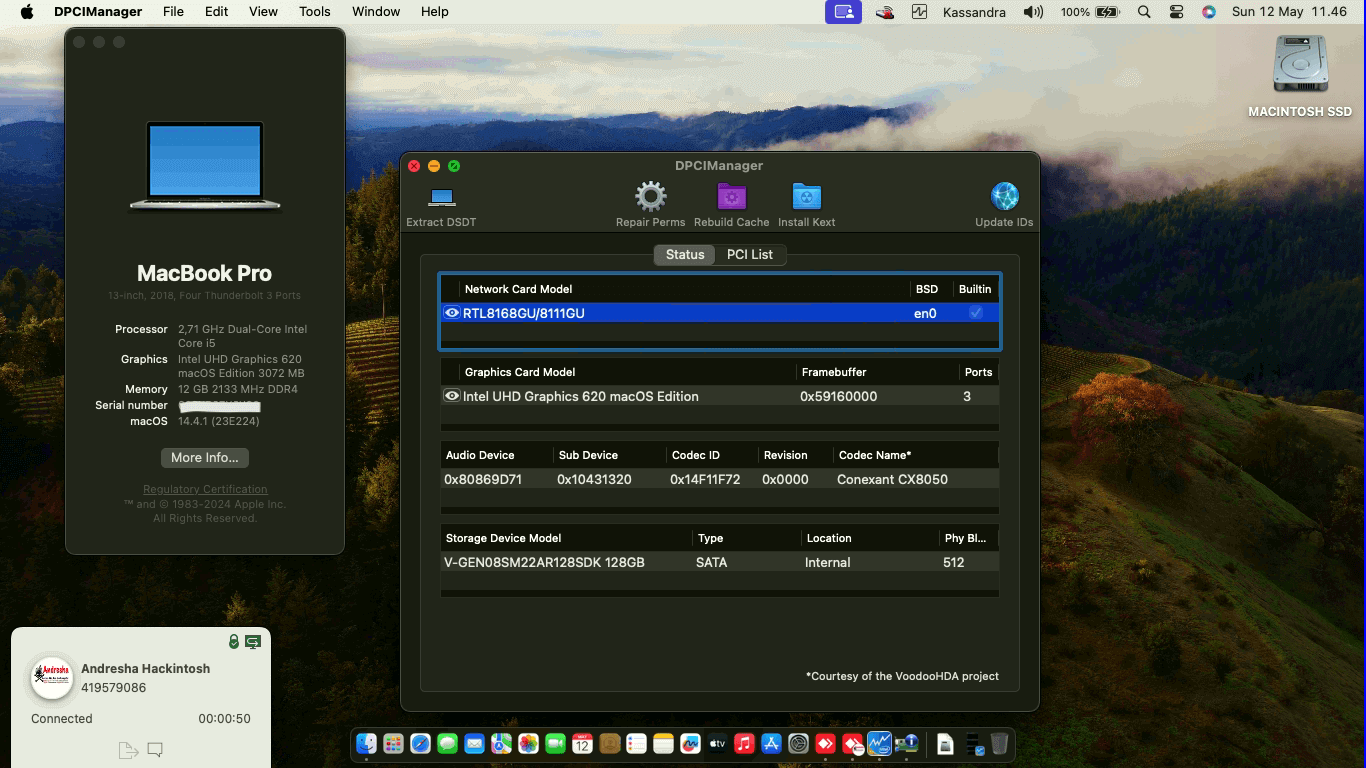1366x768 pixels.
Task: Open the Edit menu
Action: 216,12
